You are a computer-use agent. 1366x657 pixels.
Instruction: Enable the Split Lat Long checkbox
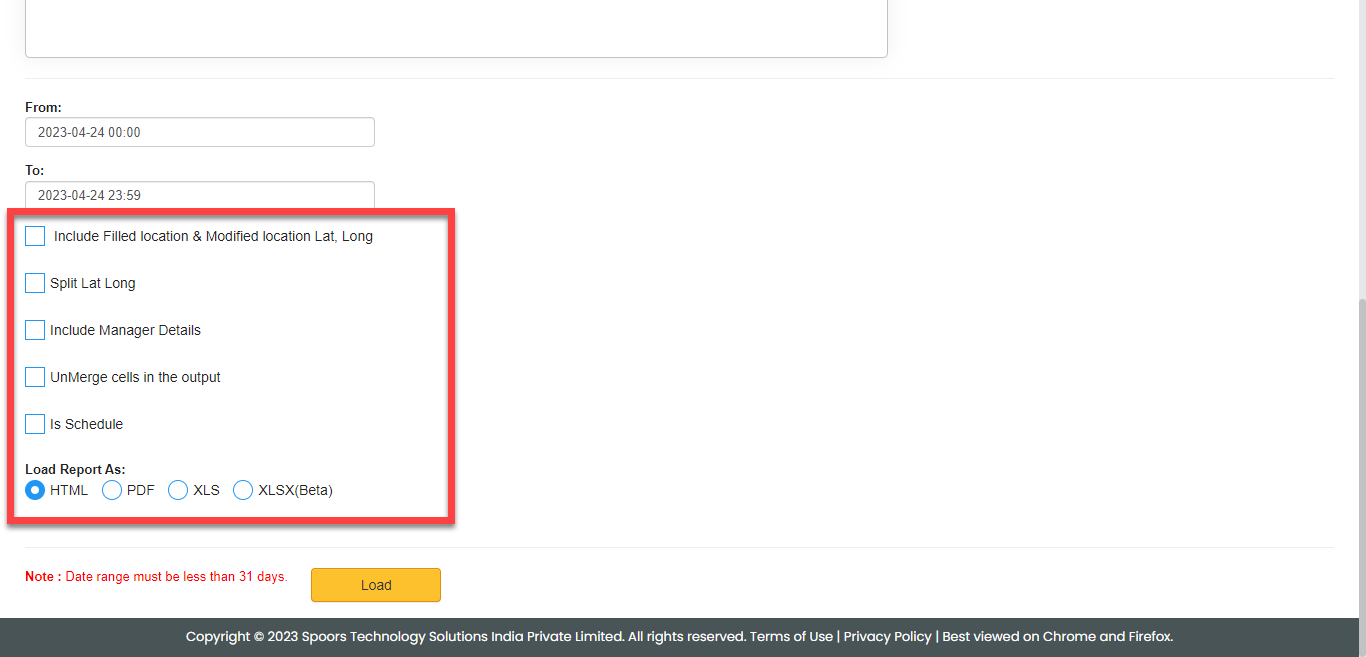(x=35, y=283)
